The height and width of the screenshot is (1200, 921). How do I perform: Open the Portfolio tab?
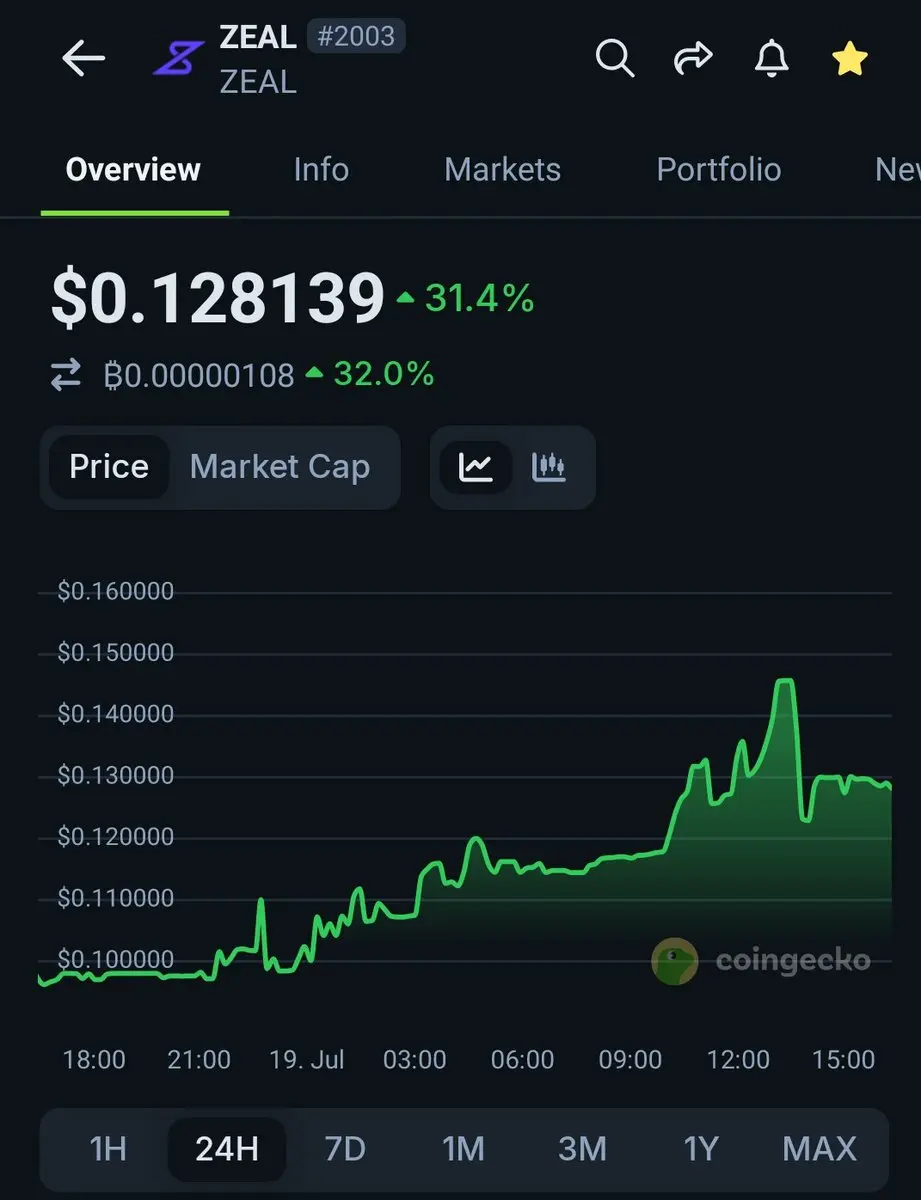click(718, 169)
